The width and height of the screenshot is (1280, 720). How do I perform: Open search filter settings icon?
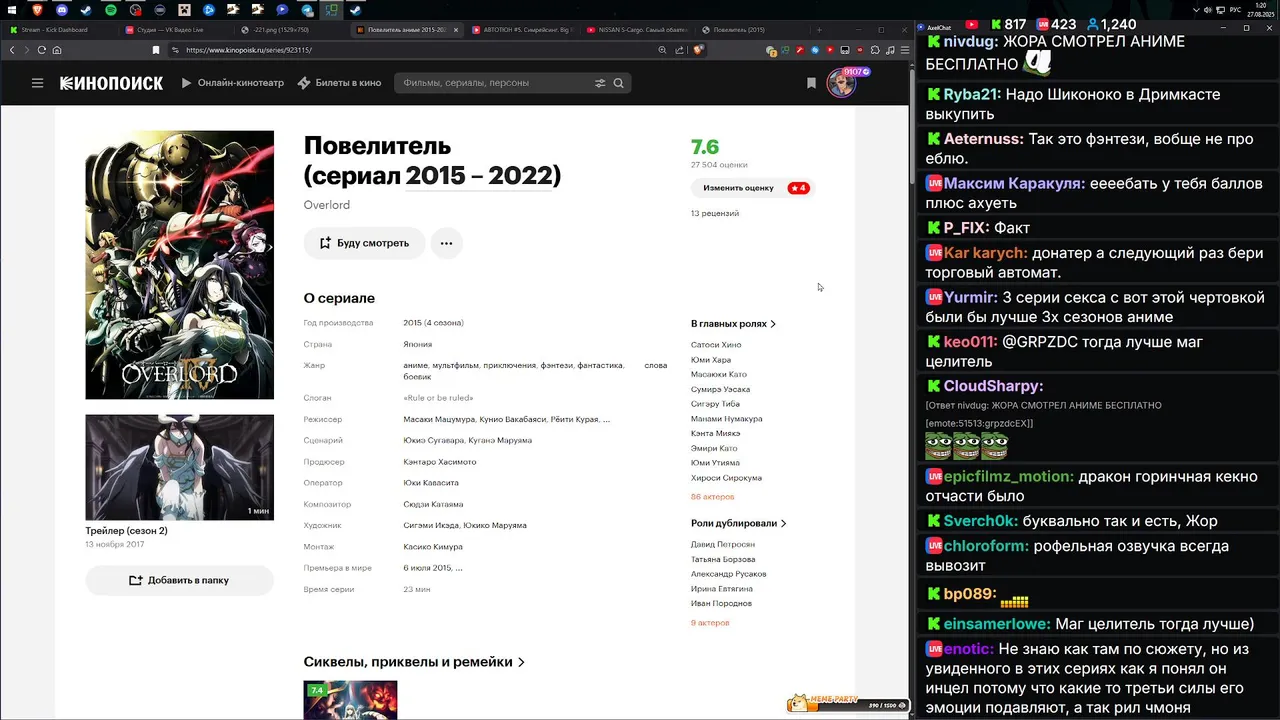[x=600, y=83]
